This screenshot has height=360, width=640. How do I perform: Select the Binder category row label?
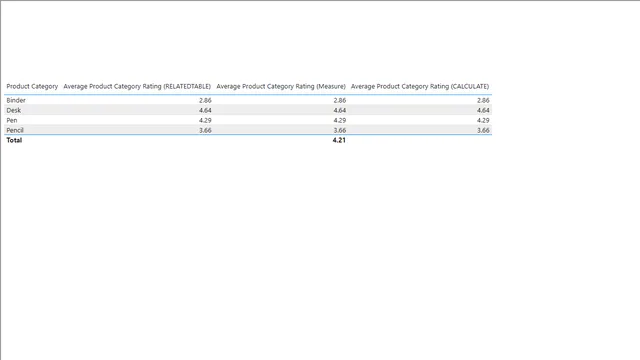click(x=16, y=100)
